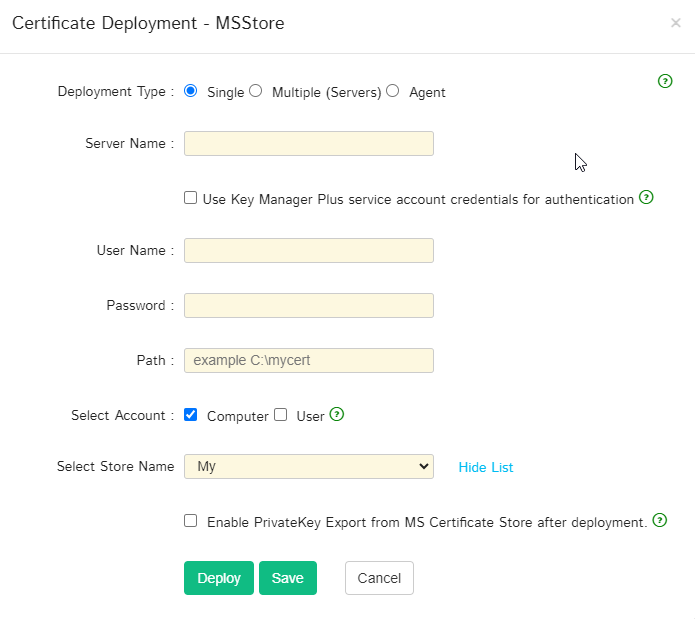Image resolution: width=695 pixels, height=619 pixels.
Task: Enable Key Manager Plus service account credentials
Action: tap(191, 198)
